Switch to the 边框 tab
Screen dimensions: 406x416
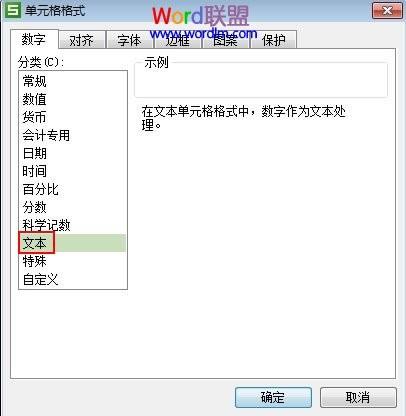[178, 41]
